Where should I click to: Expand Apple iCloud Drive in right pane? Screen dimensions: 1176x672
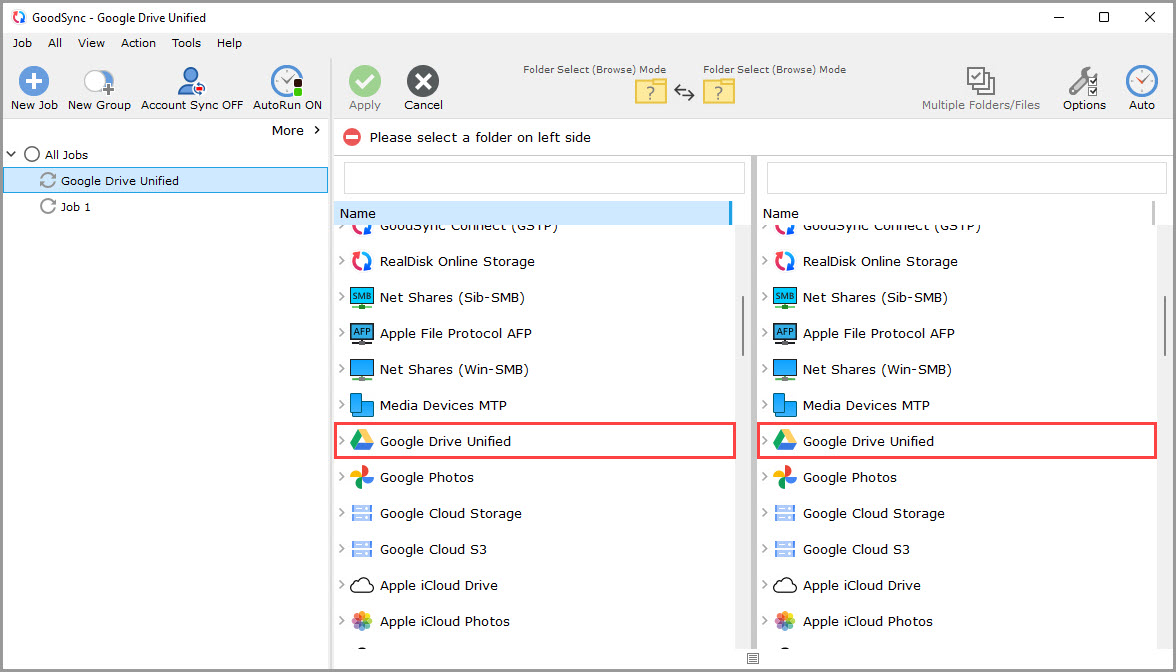[x=764, y=585]
